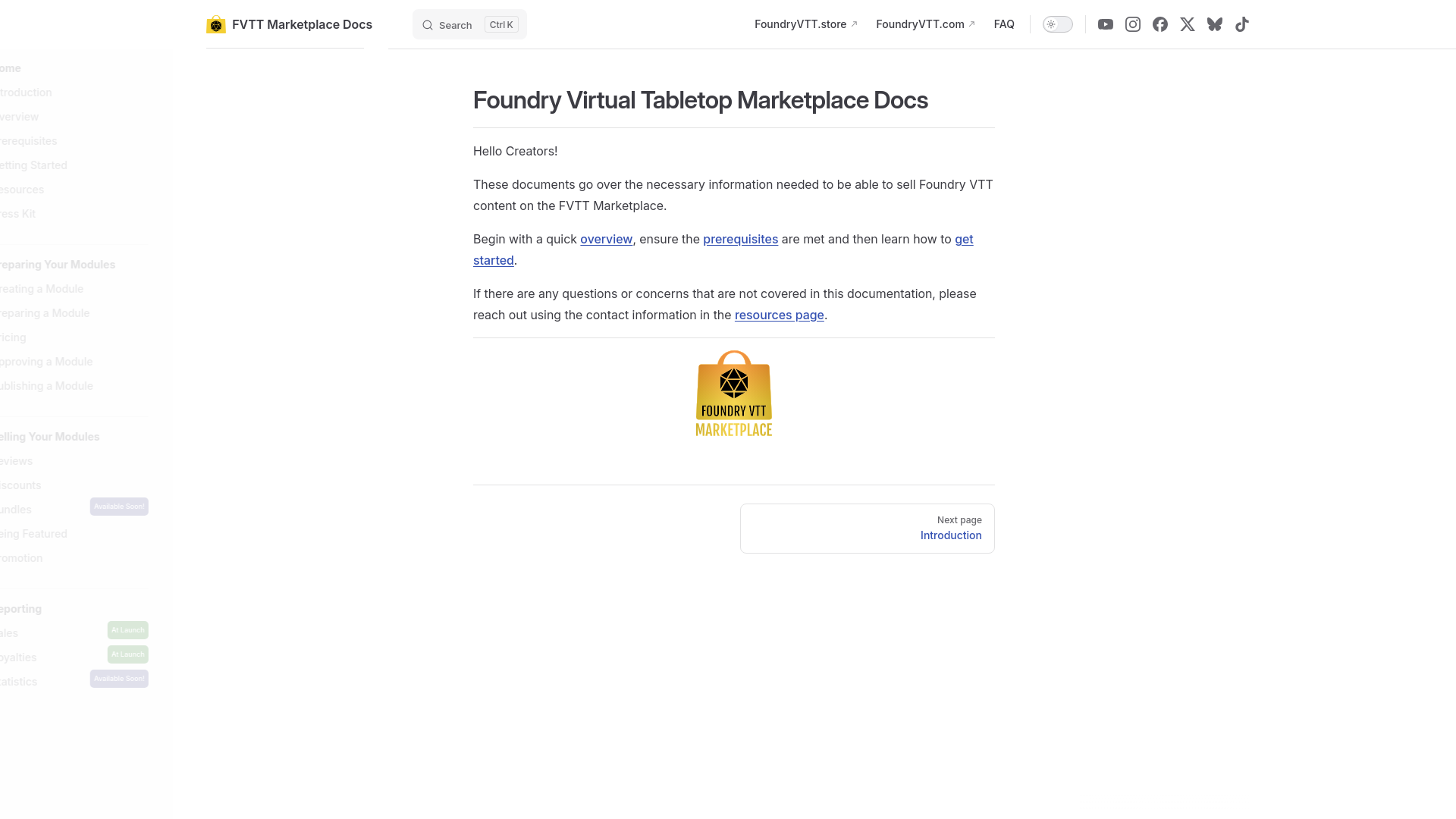This screenshot has height=819, width=1456.
Task: Open the Press Kit sidebar item
Action: pyautogui.click(x=17, y=214)
